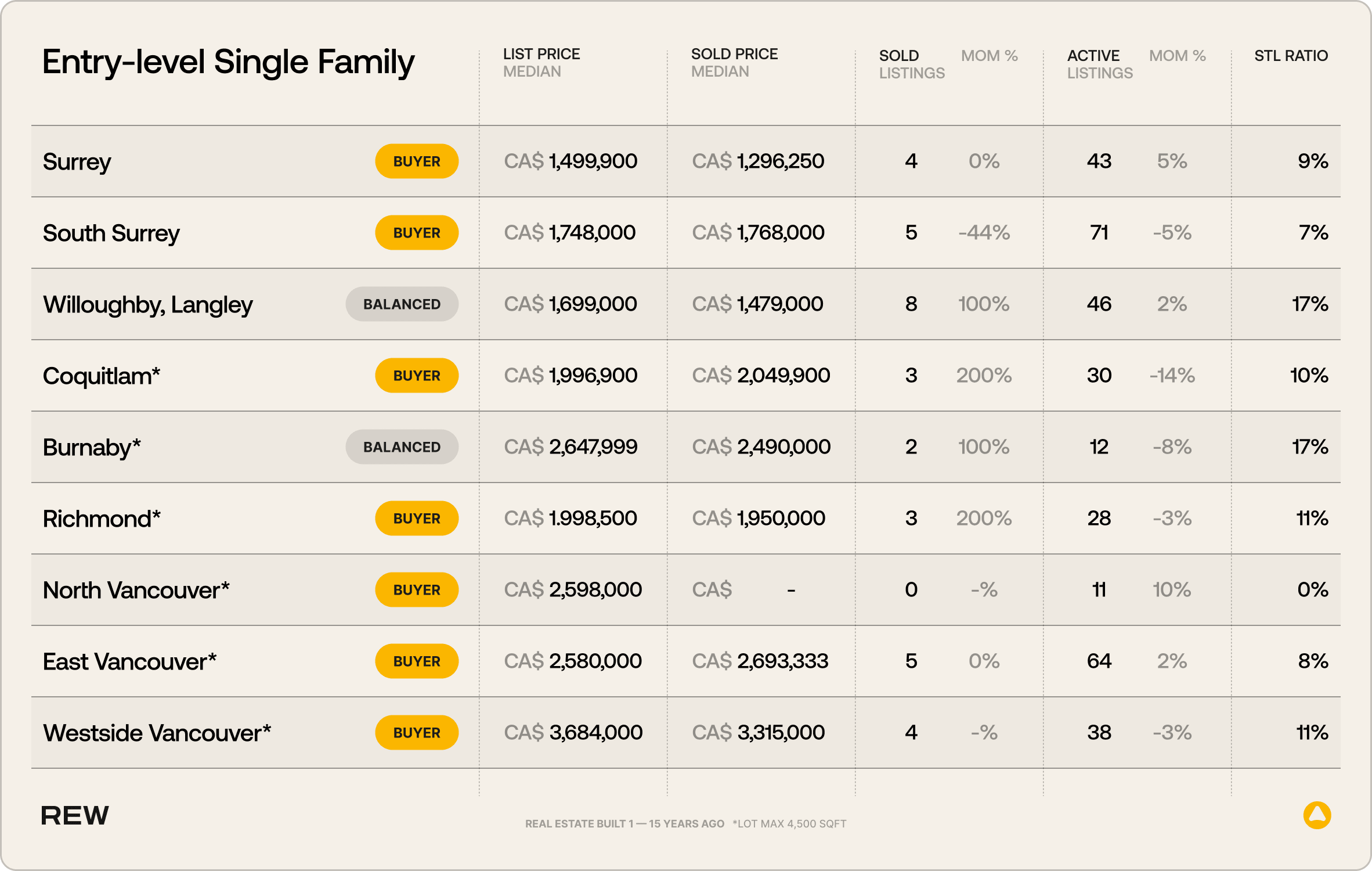Click sold price CA$ 2,490,000
This screenshot has height=871, width=1372.
point(761,447)
